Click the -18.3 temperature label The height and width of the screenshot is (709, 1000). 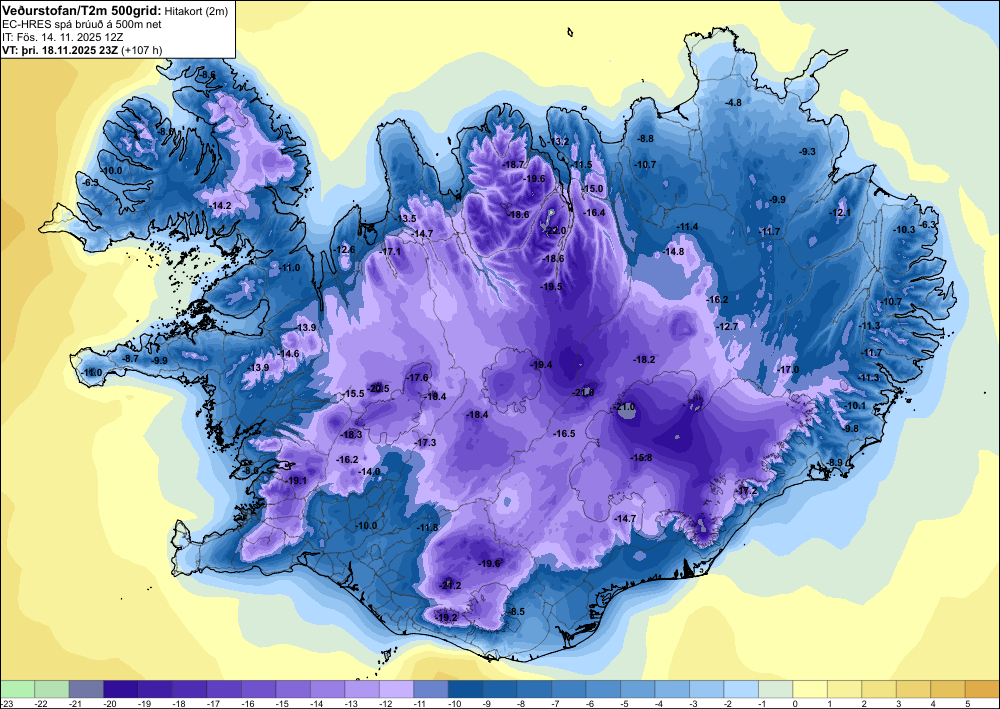(351, 435)
